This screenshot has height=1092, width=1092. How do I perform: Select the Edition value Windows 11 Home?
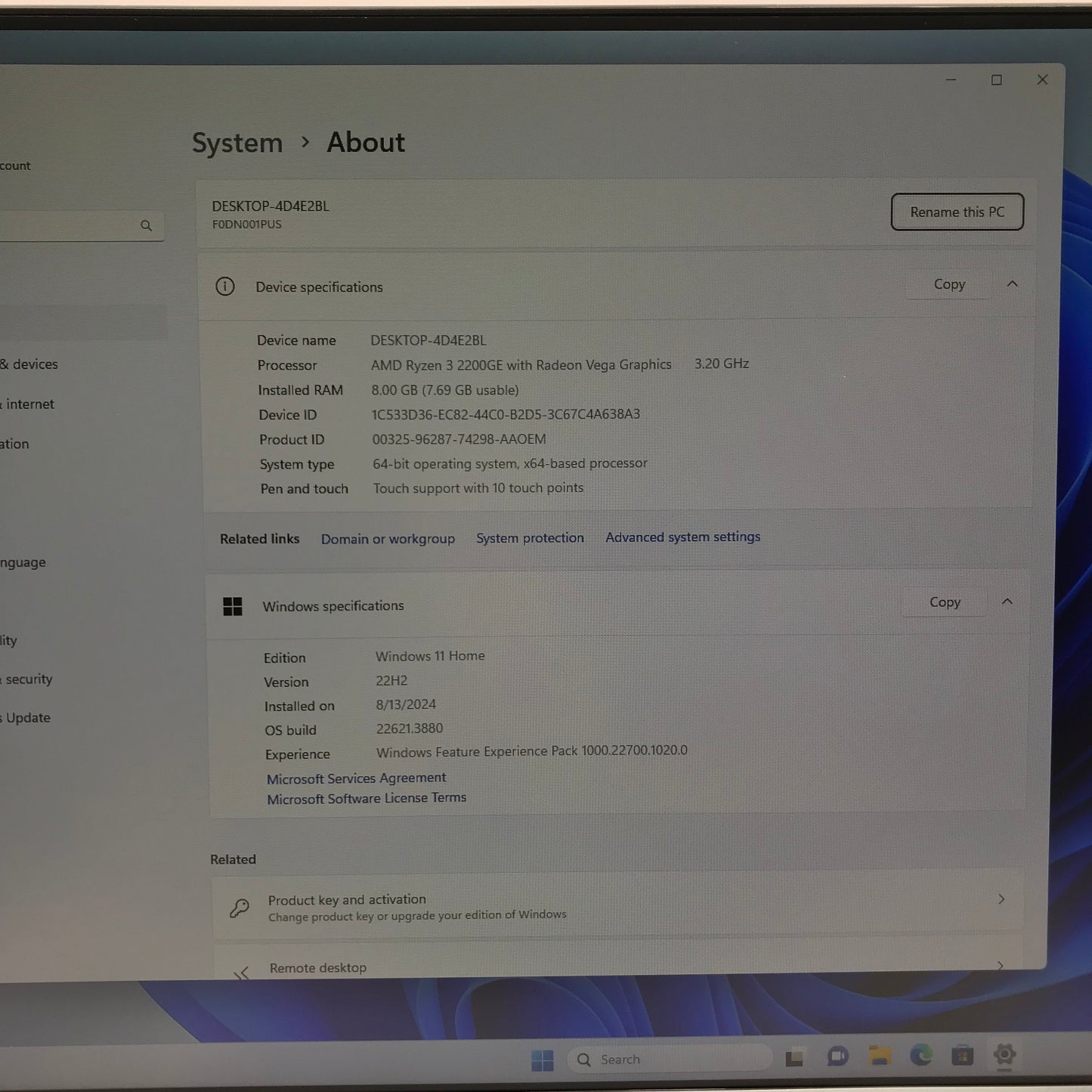(x=430, y=656)
